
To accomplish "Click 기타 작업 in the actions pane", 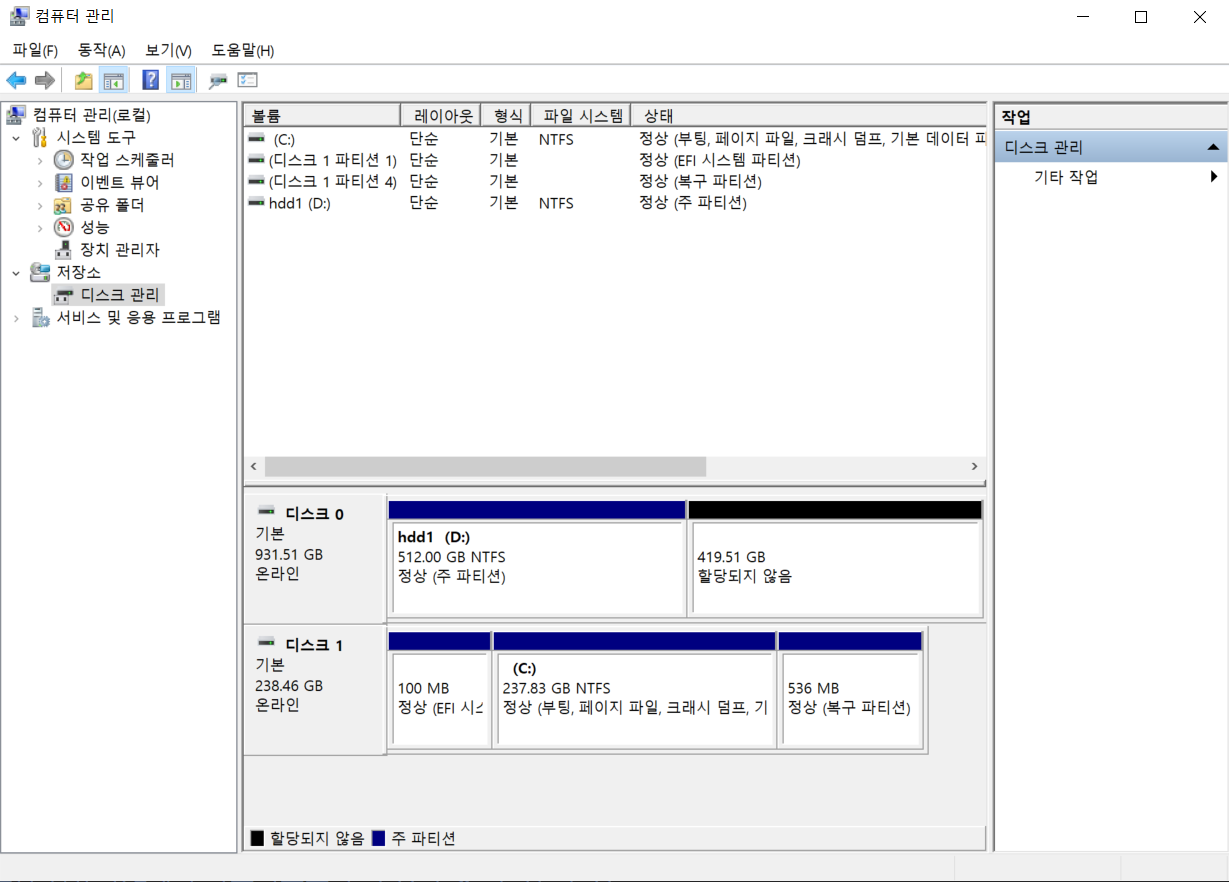I will [x=1066, y=177].
